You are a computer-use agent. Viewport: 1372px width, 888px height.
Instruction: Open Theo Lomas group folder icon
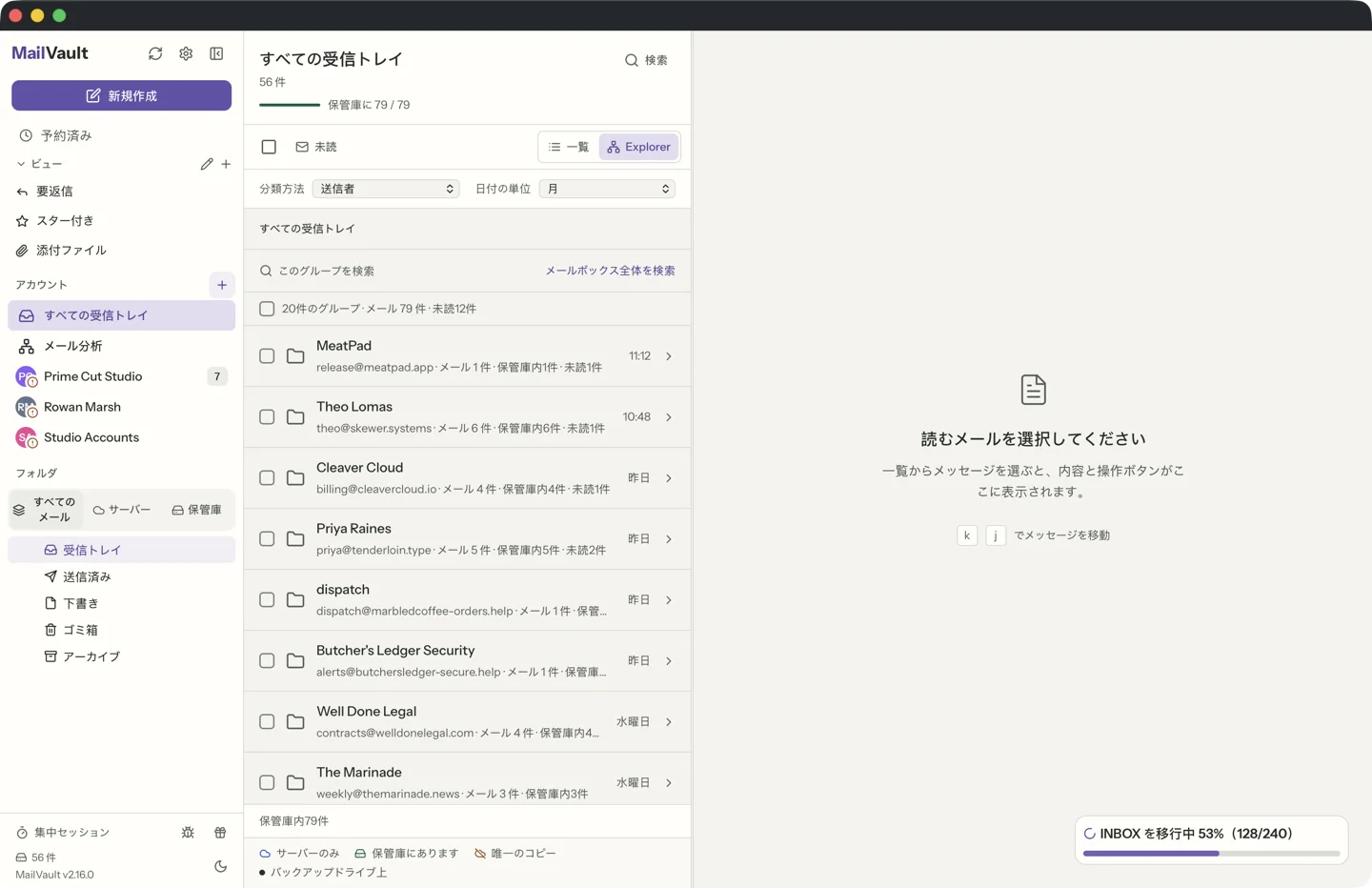click(x=295, y=417)
